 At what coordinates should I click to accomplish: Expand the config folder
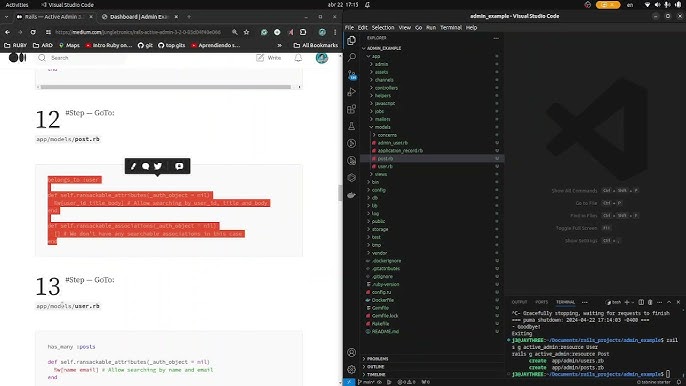click(x=378, y=190)
